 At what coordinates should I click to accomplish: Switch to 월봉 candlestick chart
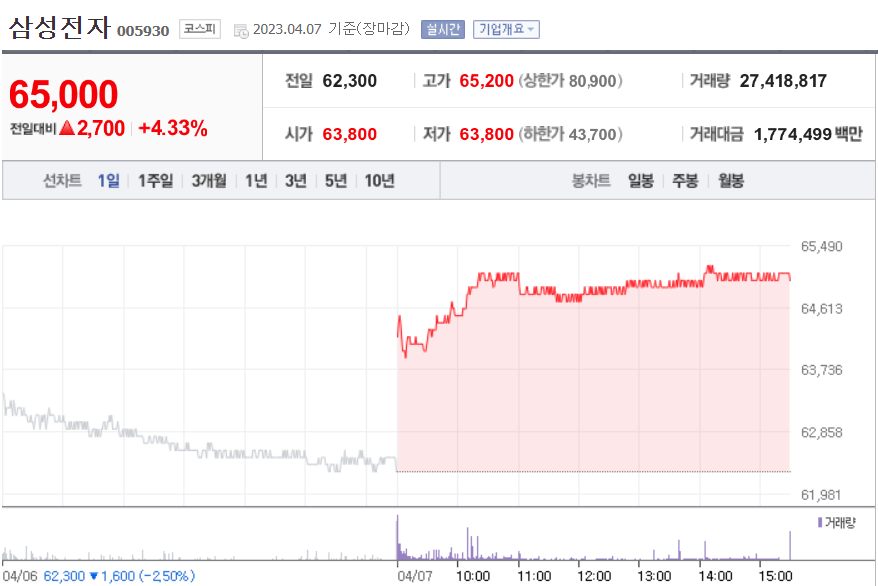tap(731, 180)
